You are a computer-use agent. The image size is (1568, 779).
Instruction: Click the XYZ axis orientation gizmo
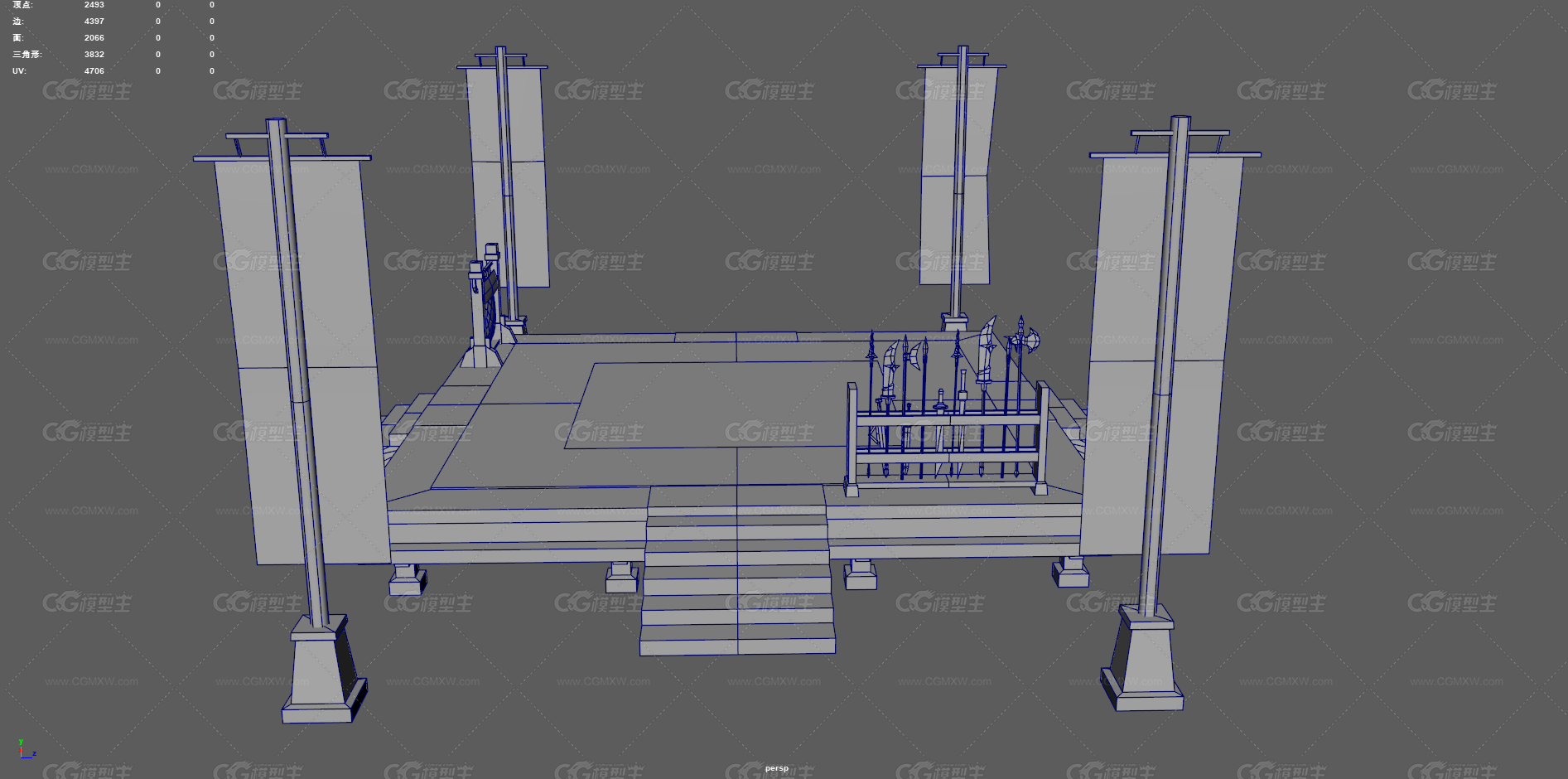(27, 749)
